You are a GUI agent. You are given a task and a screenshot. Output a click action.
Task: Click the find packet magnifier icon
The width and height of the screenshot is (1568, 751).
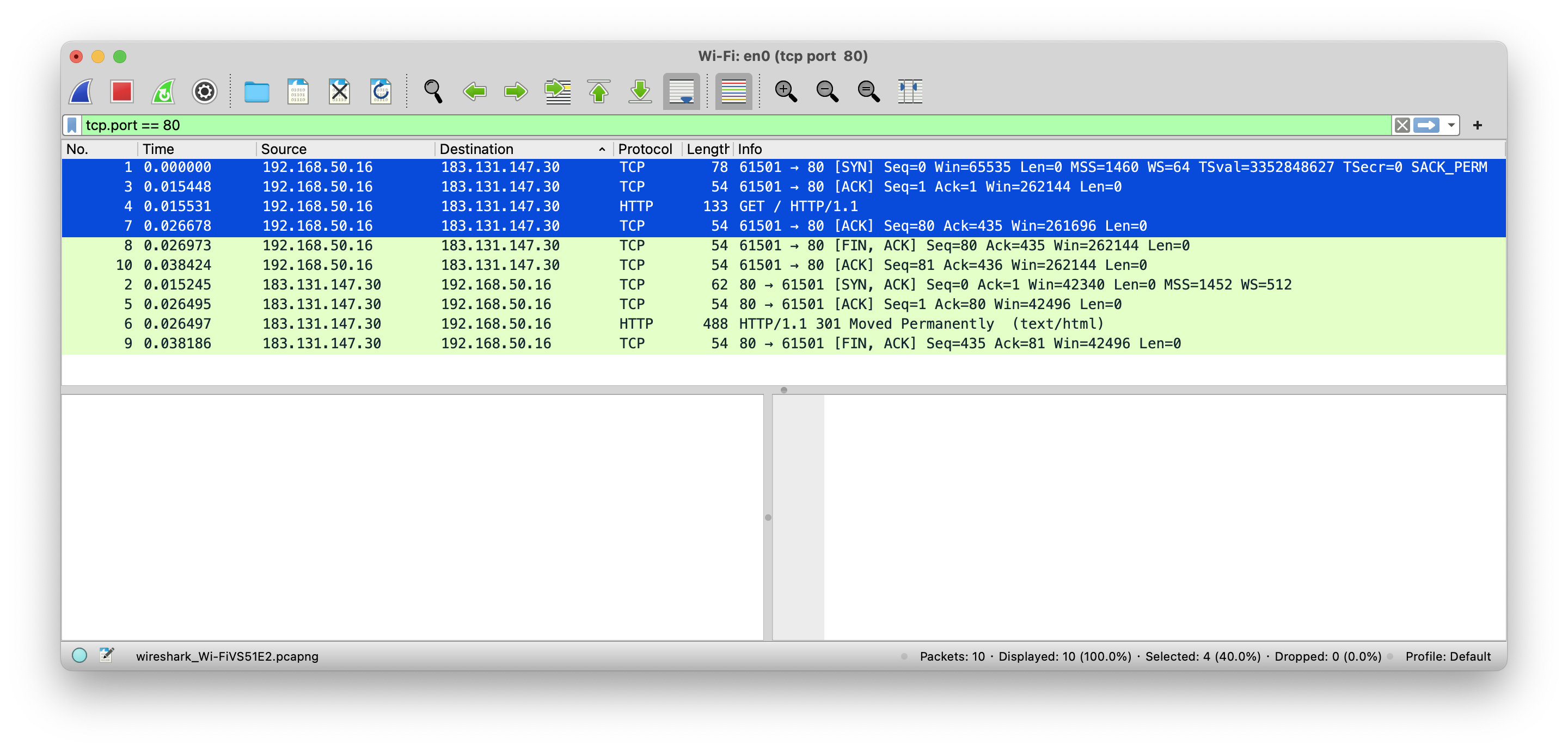[x=433, y=92]
